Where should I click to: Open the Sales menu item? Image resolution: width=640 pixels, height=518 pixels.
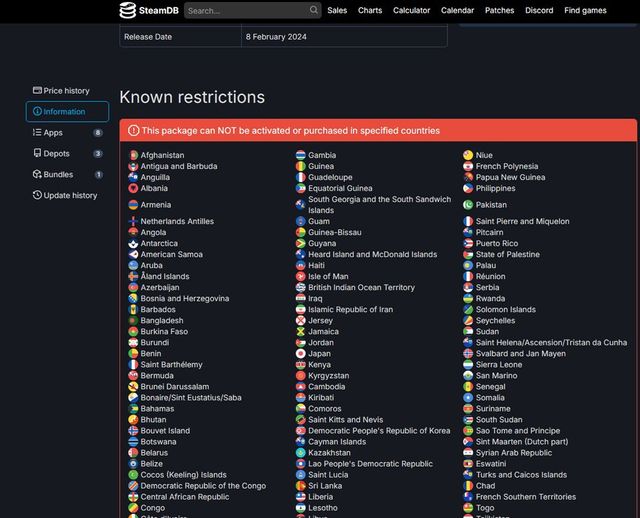click(337, 10)
